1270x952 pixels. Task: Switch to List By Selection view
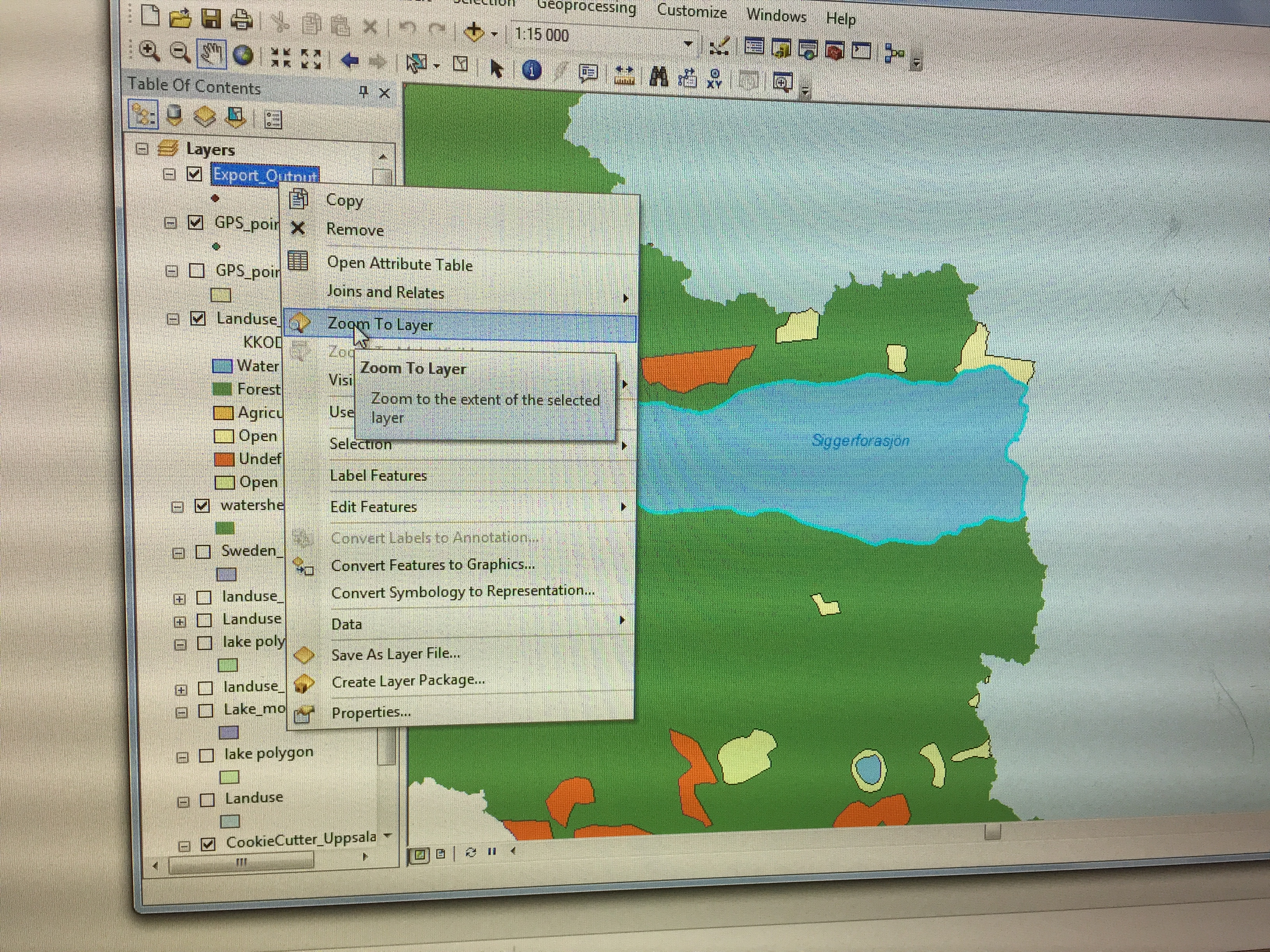click(x=235, y=118)
